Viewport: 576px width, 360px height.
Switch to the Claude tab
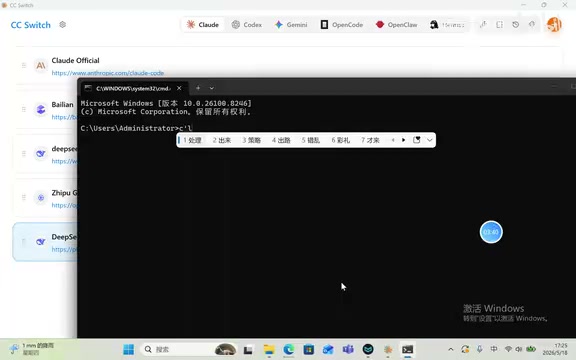[203, 25]
